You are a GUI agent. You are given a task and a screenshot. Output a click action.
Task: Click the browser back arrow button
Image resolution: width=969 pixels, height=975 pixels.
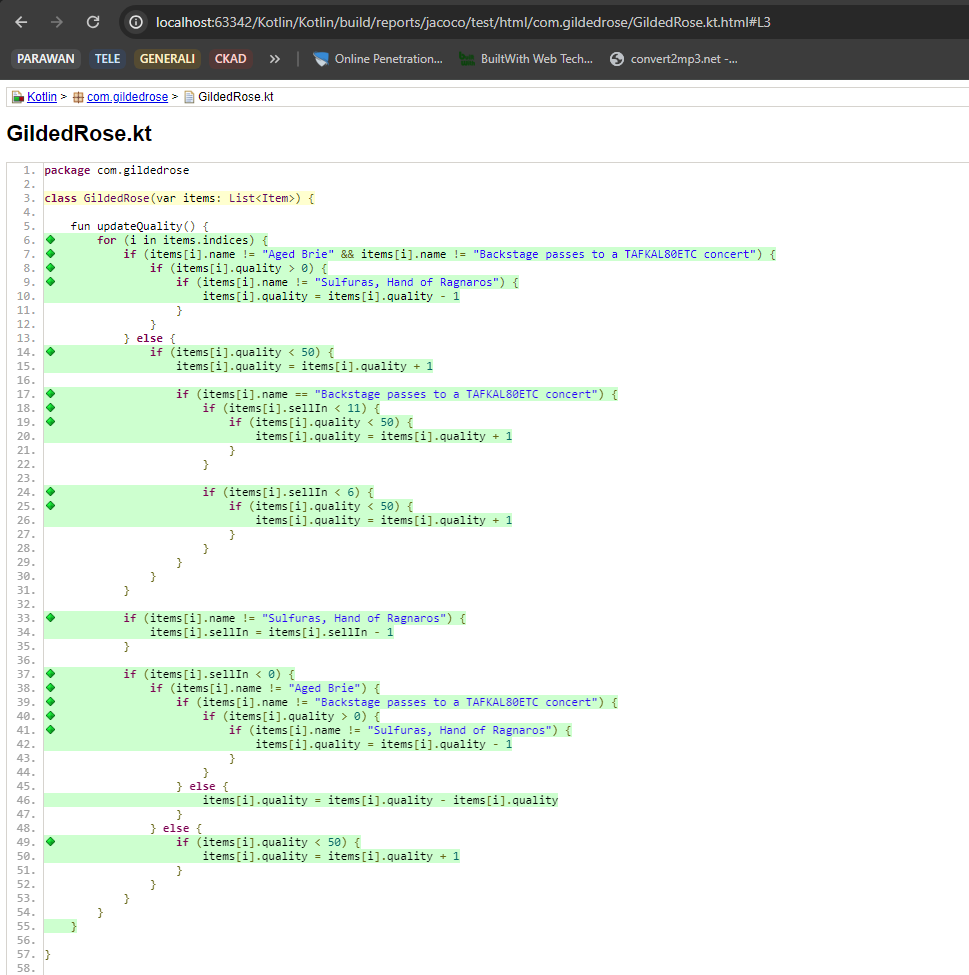click(x=22, y=22)
